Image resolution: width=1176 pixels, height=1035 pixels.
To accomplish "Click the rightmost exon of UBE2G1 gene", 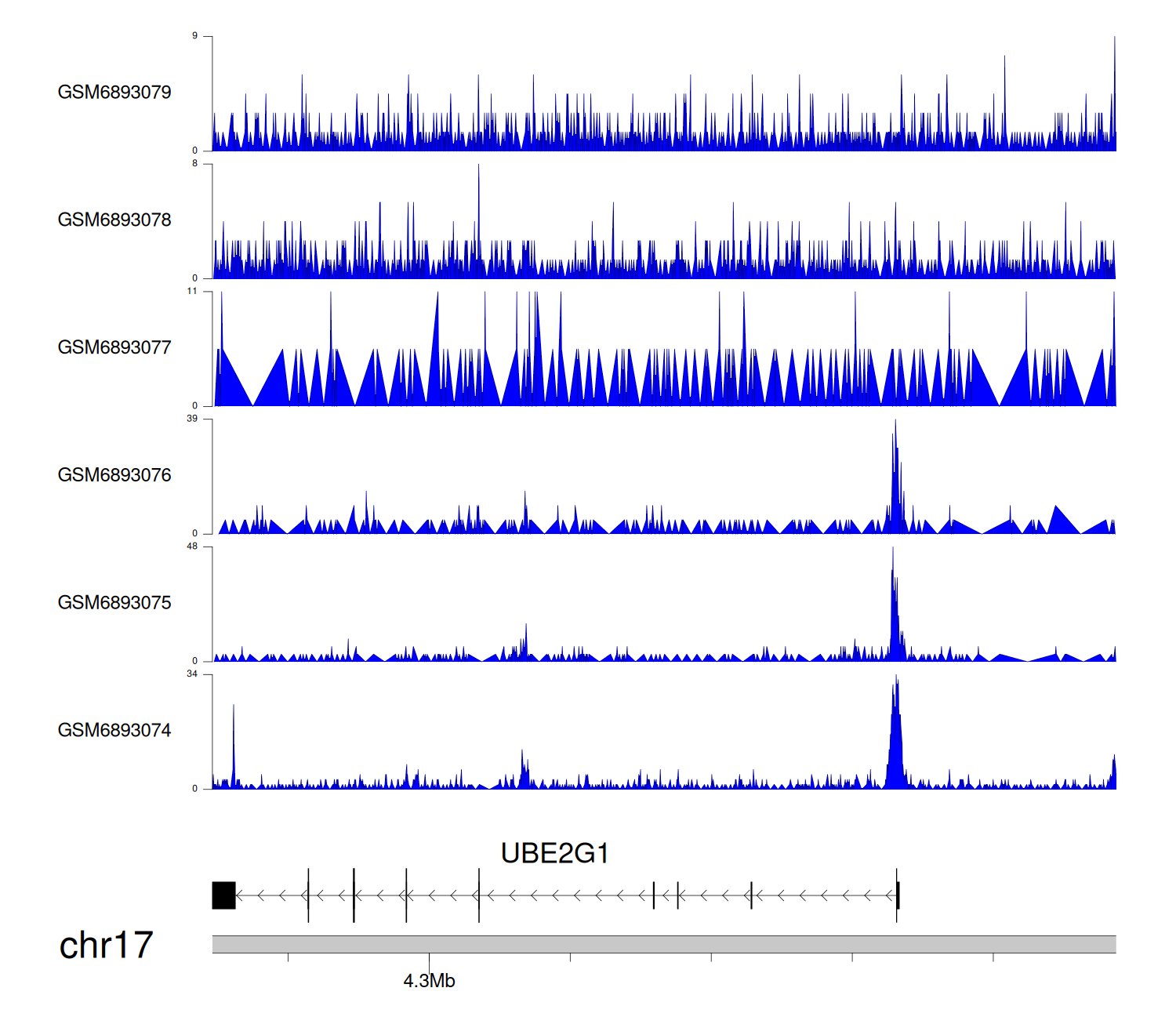I will (898, 895).
